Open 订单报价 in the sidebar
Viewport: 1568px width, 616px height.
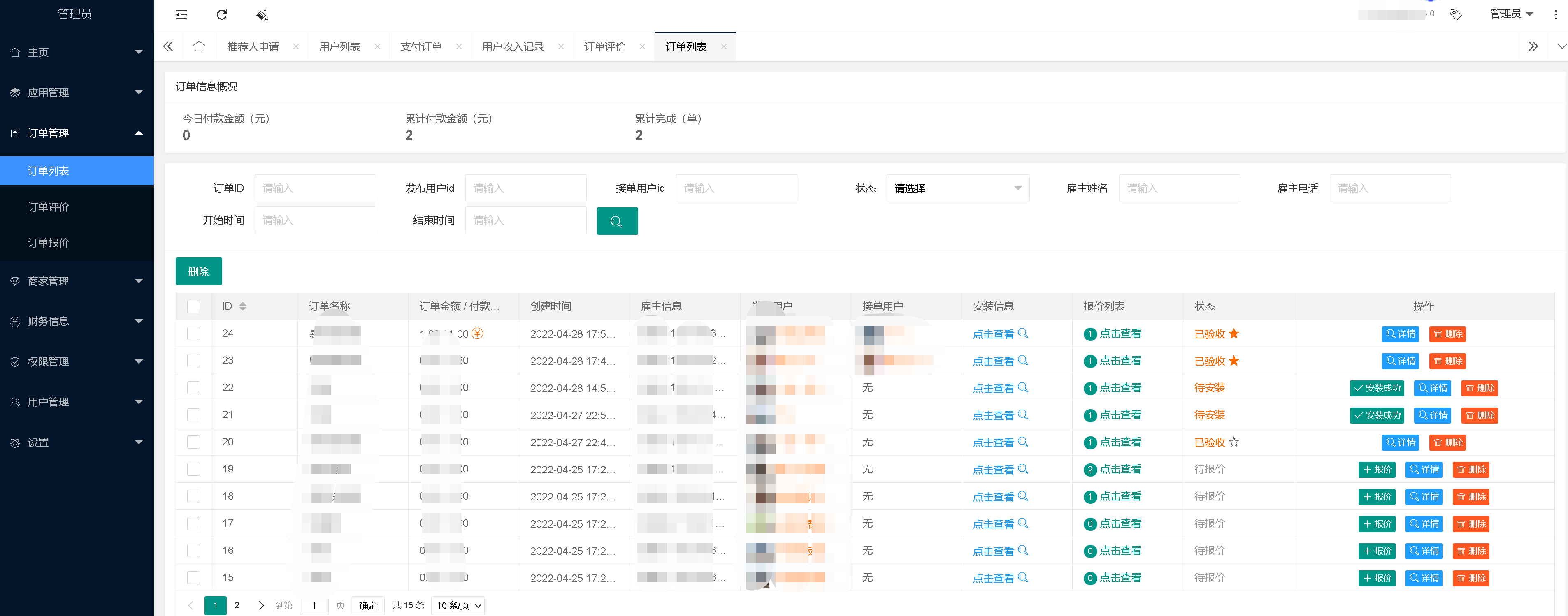tap(77, 243)
